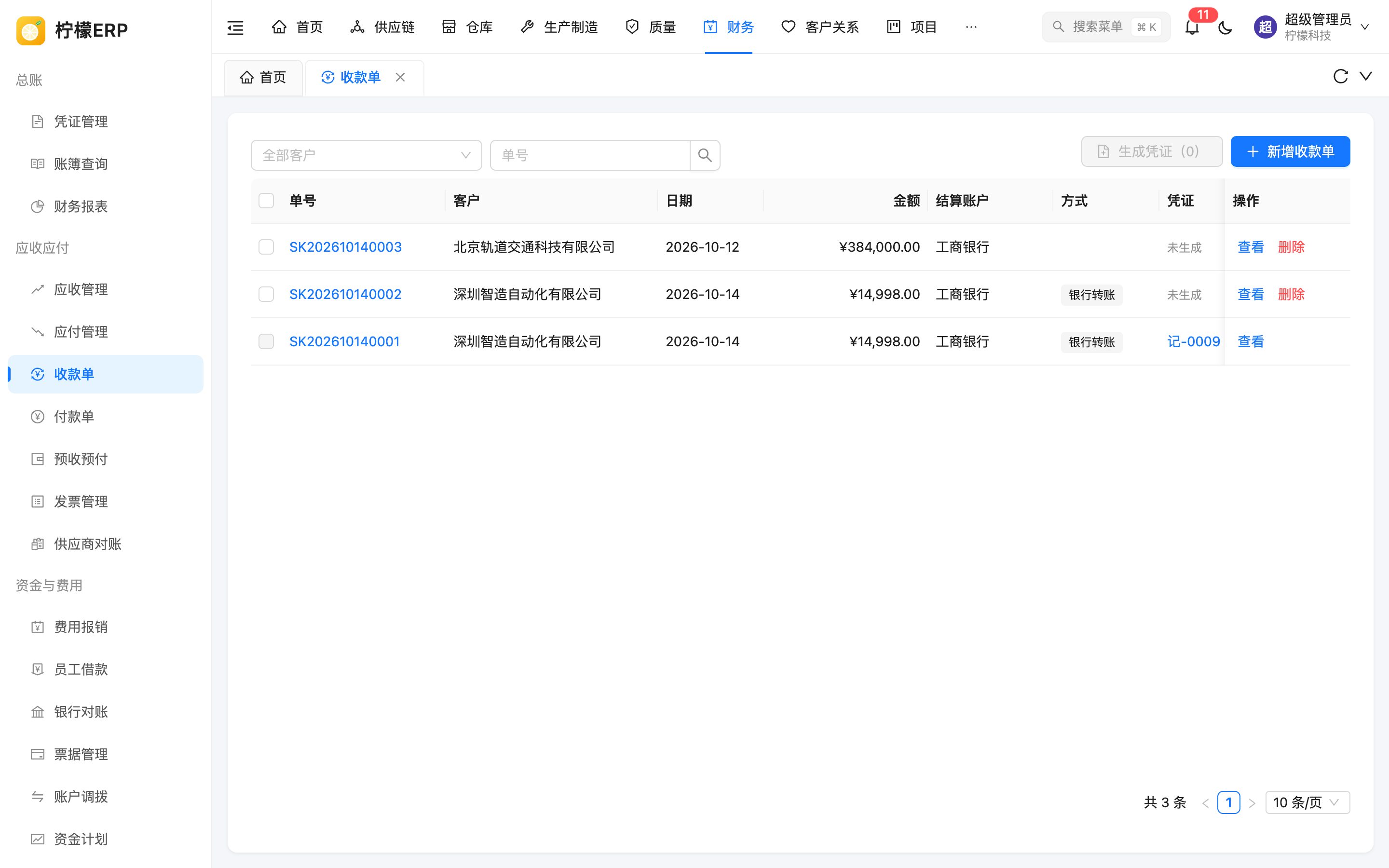Open 发票管理 sidebar item
Image resolution: width=1389 pixels, height=868 pixels.
point(106,502)
